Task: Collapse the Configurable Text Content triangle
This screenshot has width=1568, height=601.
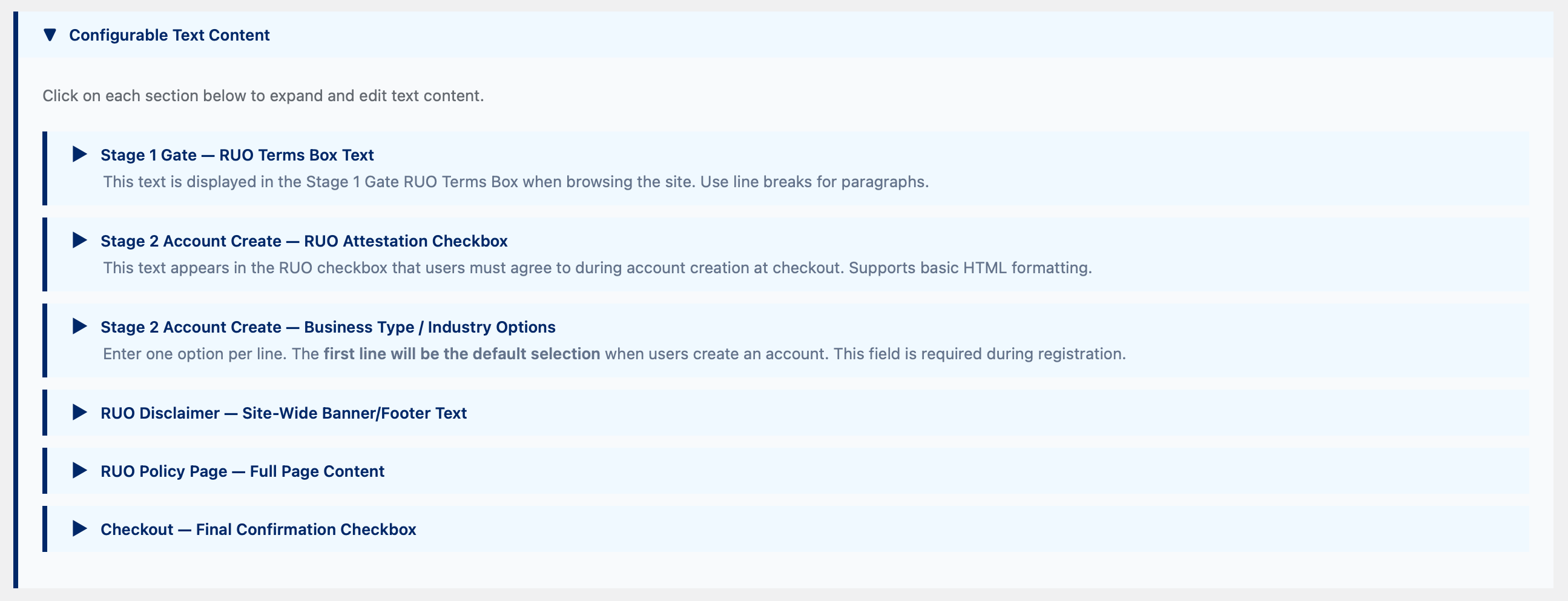Action: click(50, 35)
